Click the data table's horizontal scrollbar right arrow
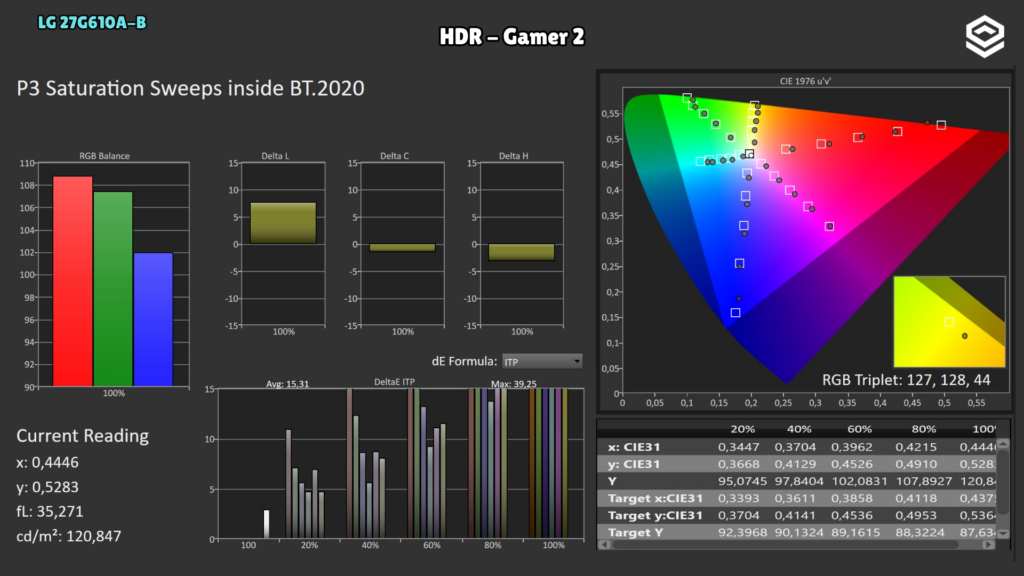 (x=988, y=545)
